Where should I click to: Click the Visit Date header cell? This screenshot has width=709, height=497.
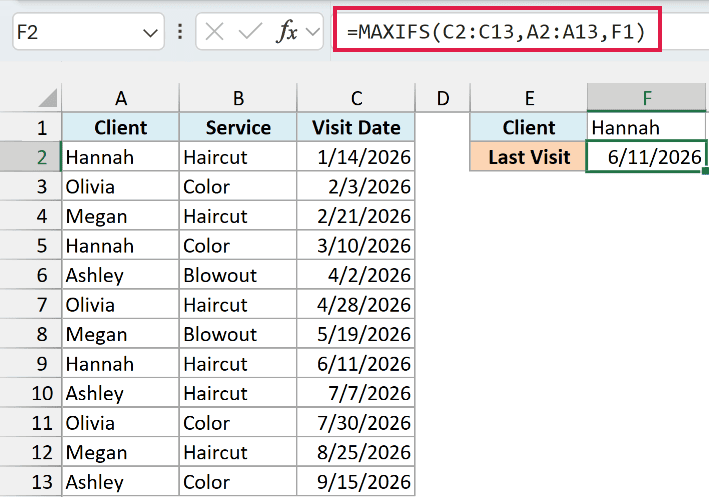point(356,128)
